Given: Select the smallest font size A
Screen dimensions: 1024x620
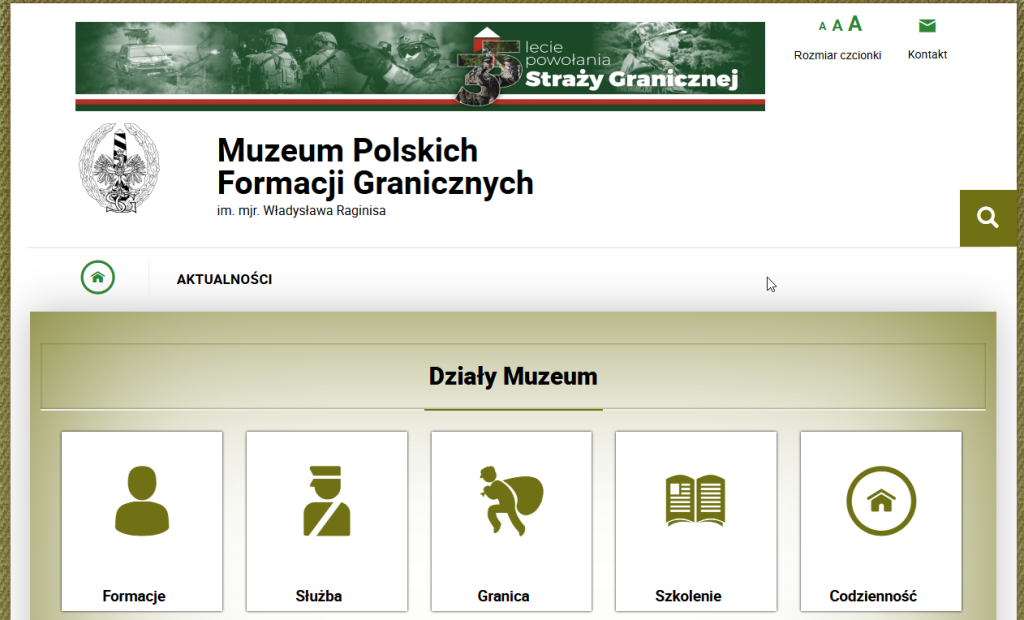Looking at the screenshot, I should [822, 27].
